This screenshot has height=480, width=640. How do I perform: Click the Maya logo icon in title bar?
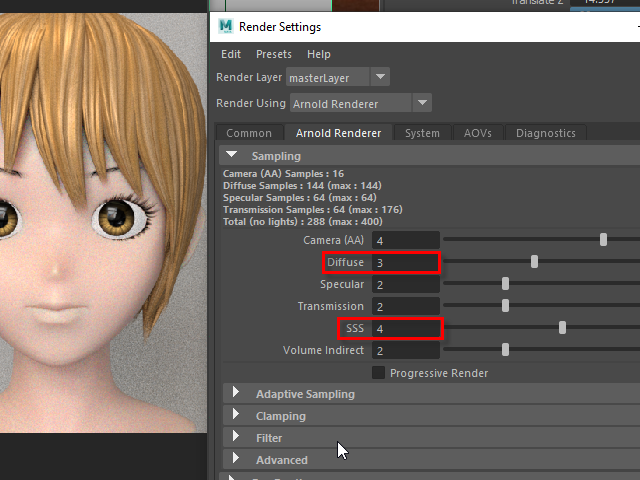tap(226, 26)
